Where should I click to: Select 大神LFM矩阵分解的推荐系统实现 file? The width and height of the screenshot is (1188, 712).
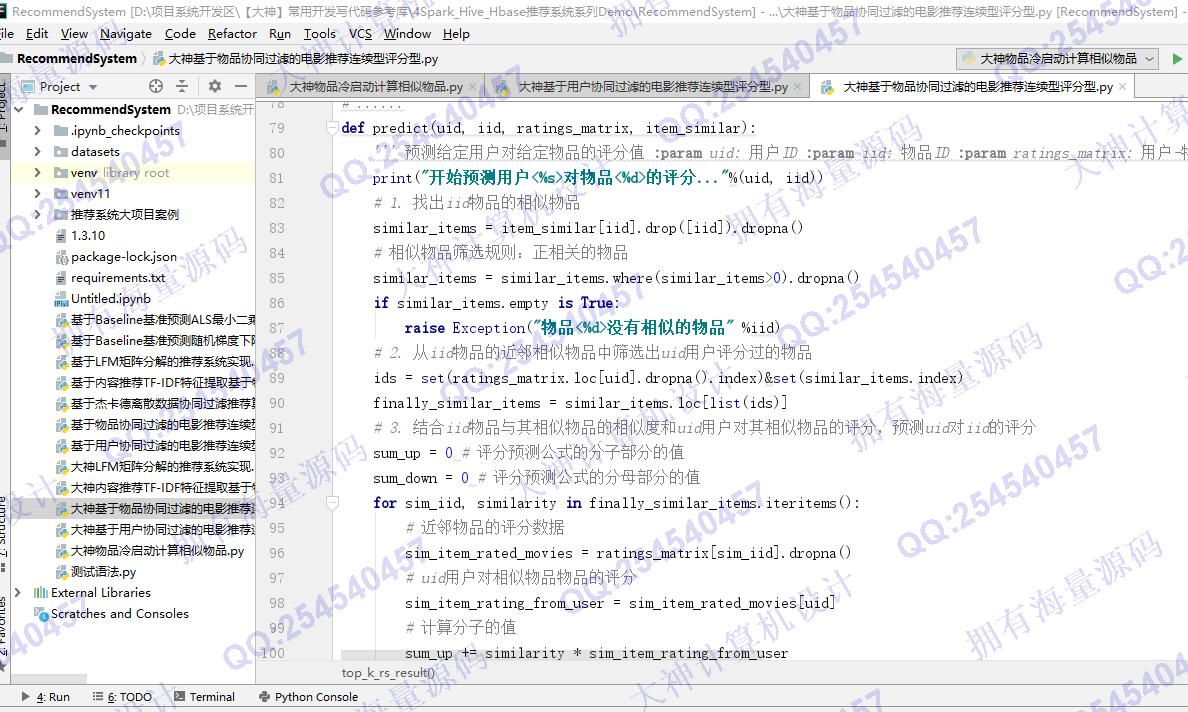pyautogui.click(x=163, y=467)
